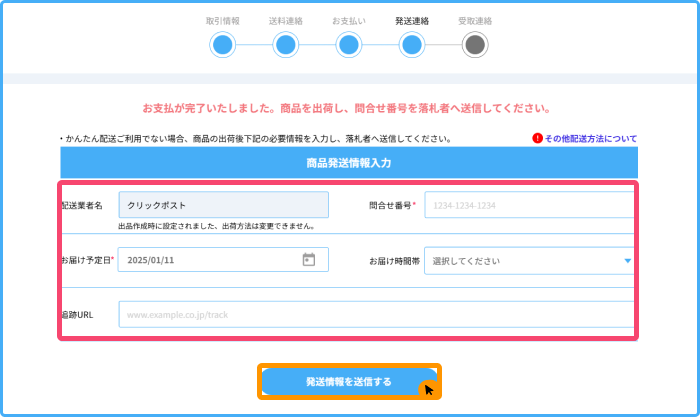Click the 商品発送情報入力 header bar
This screenshot has height=417, width=700.
point(349,161)
